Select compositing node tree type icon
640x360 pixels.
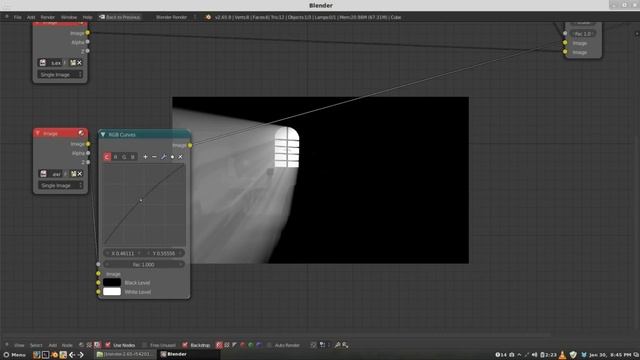click(97, 345)
